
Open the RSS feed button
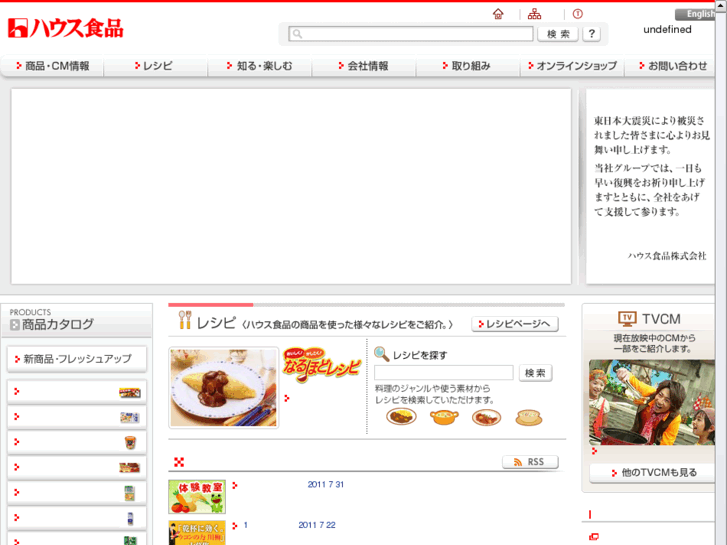click(530, 462)
